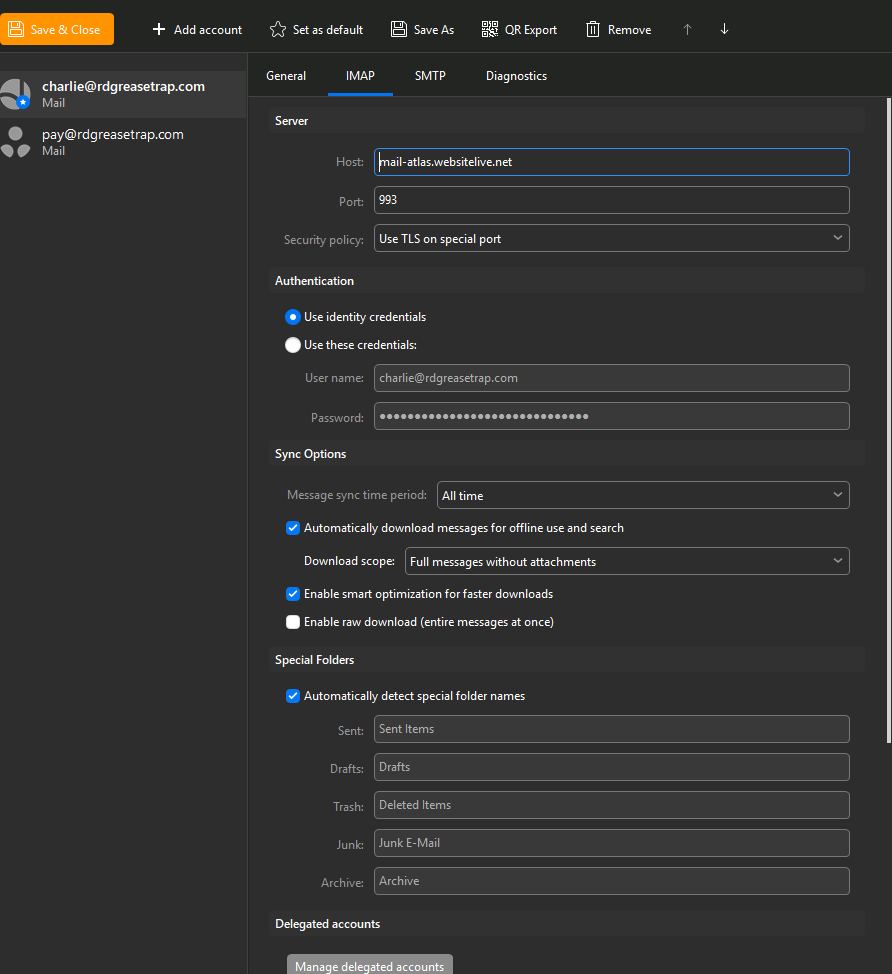Expand the Message sync time period dropdown
Viewport: 892px width, 974px height.
click(x=642, y=495)
